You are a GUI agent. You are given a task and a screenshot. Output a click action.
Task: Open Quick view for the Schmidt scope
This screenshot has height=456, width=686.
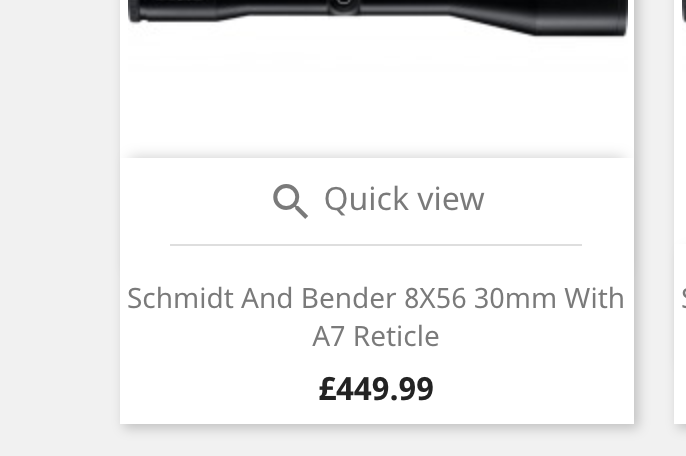point(378,200)
